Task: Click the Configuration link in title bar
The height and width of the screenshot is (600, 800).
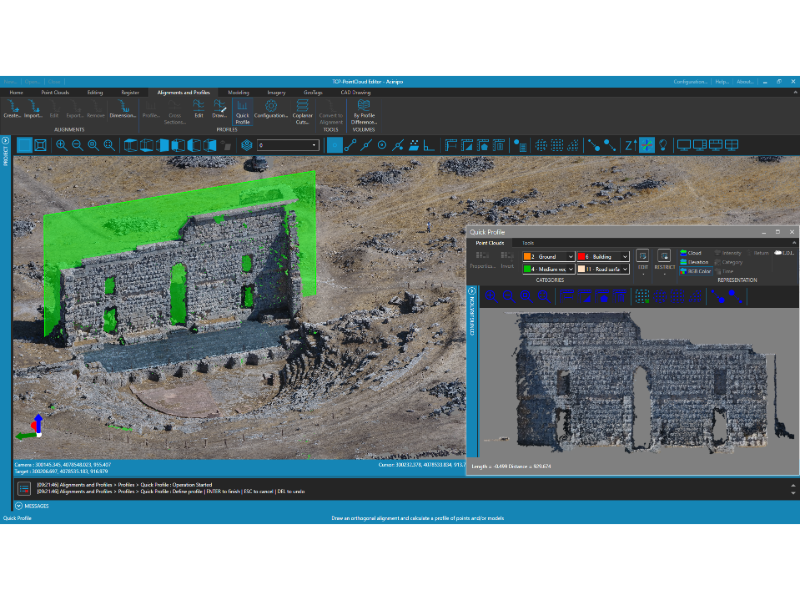Action: click(x=690, y=82)
